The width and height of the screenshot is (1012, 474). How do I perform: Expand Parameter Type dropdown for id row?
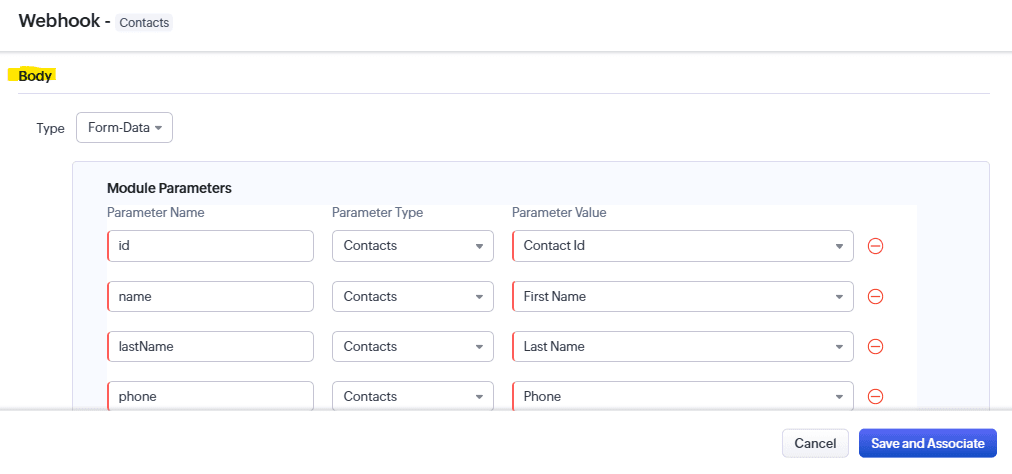pos(412,246)
